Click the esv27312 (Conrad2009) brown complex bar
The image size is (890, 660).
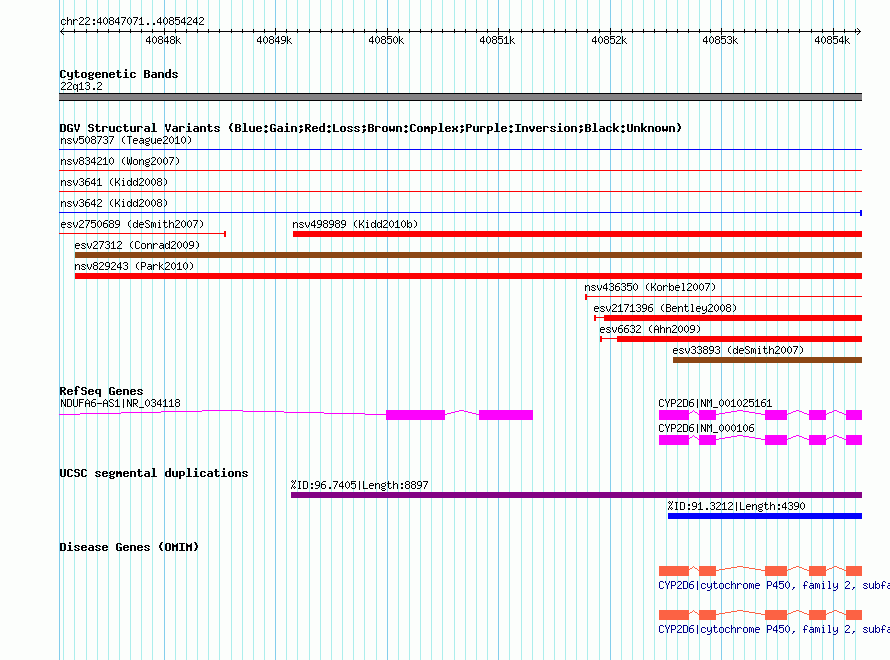tap(468, 255)
